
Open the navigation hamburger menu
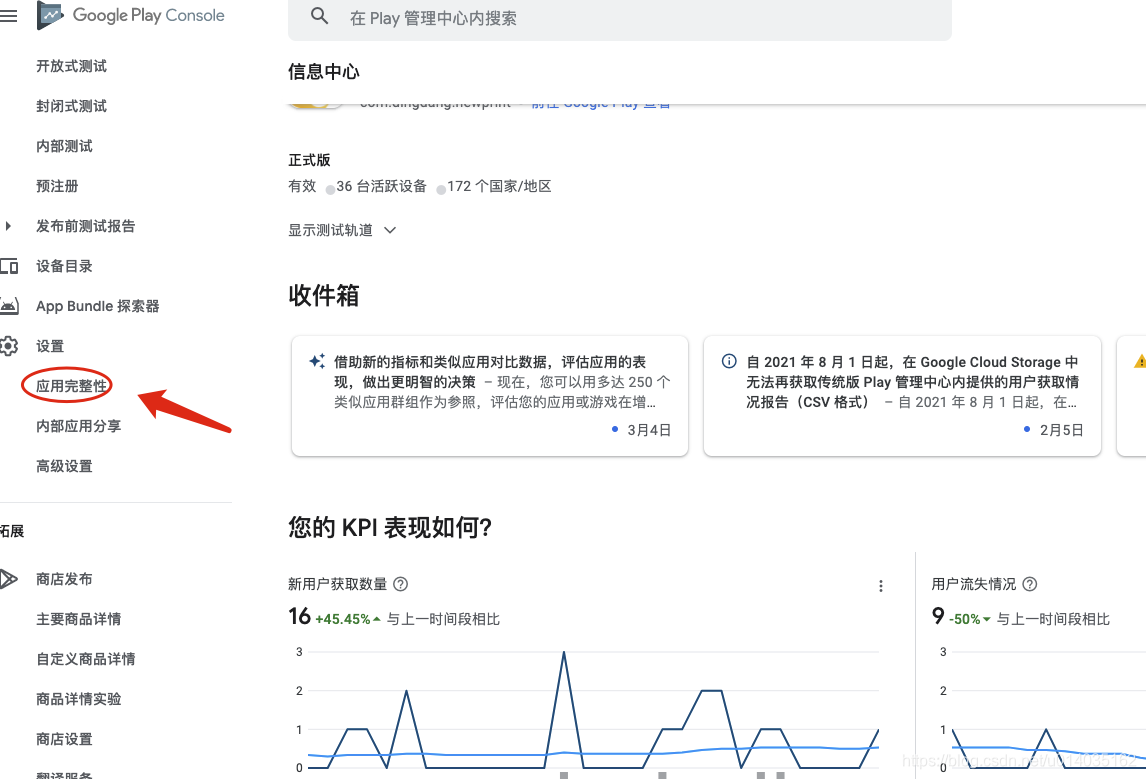pos(10,16)
